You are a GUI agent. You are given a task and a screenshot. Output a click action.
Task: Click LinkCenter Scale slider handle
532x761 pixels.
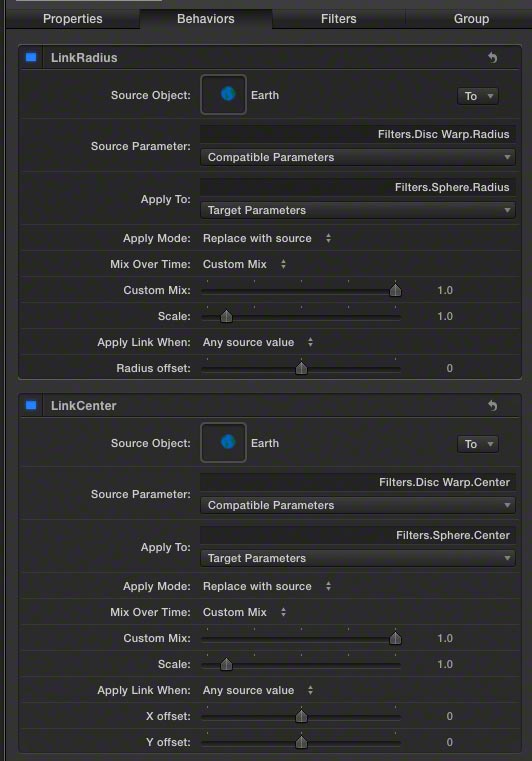point(226,664)
